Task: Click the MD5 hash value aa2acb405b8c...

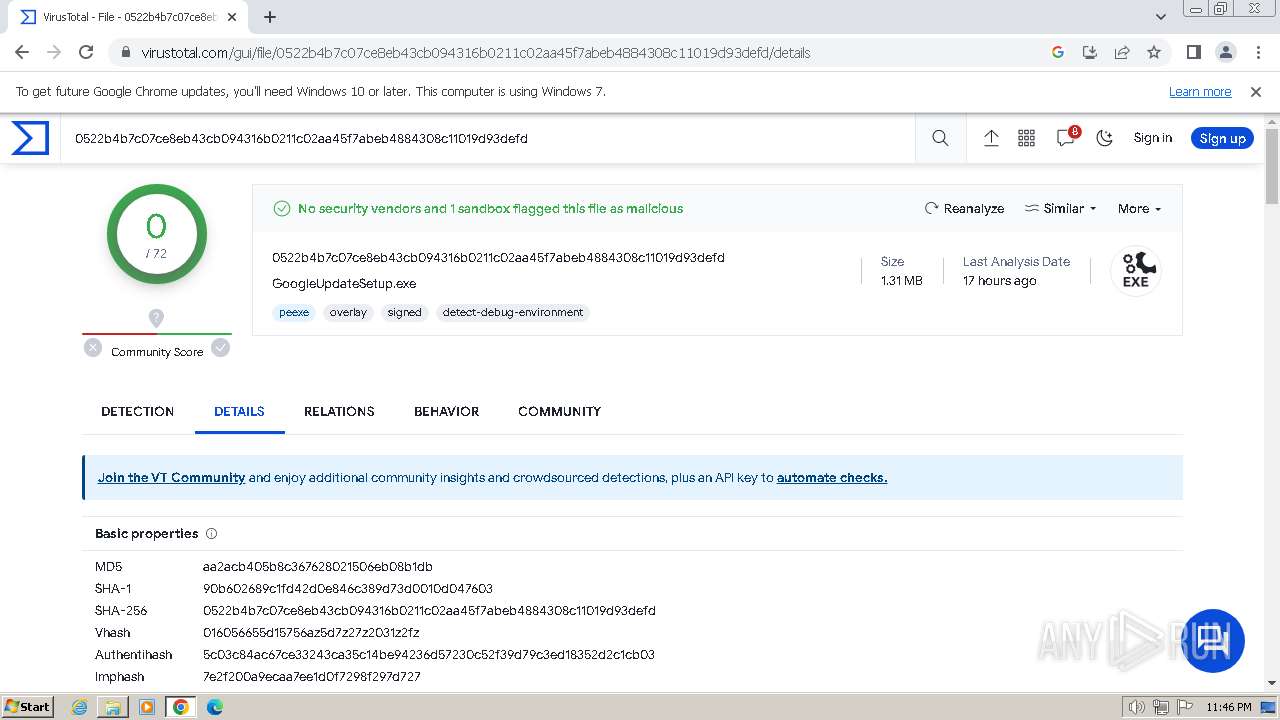Action: (318, 567)
